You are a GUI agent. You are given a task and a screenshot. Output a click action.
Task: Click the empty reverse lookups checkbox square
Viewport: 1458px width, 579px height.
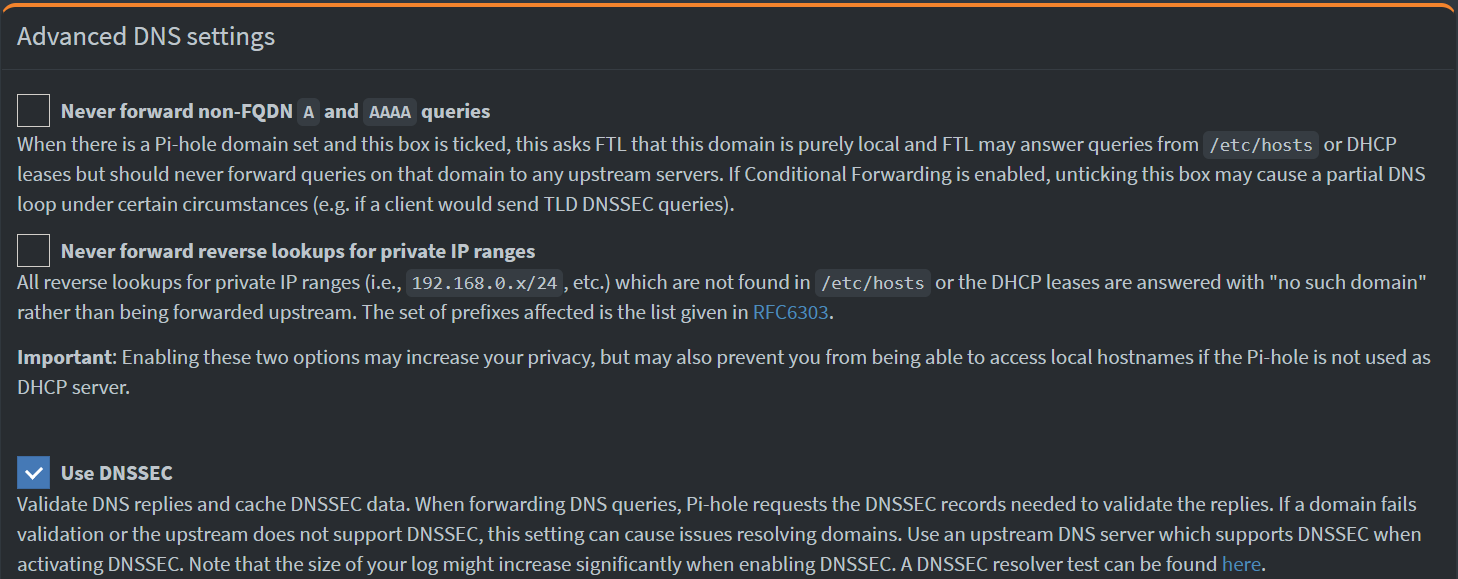[31, 250]
